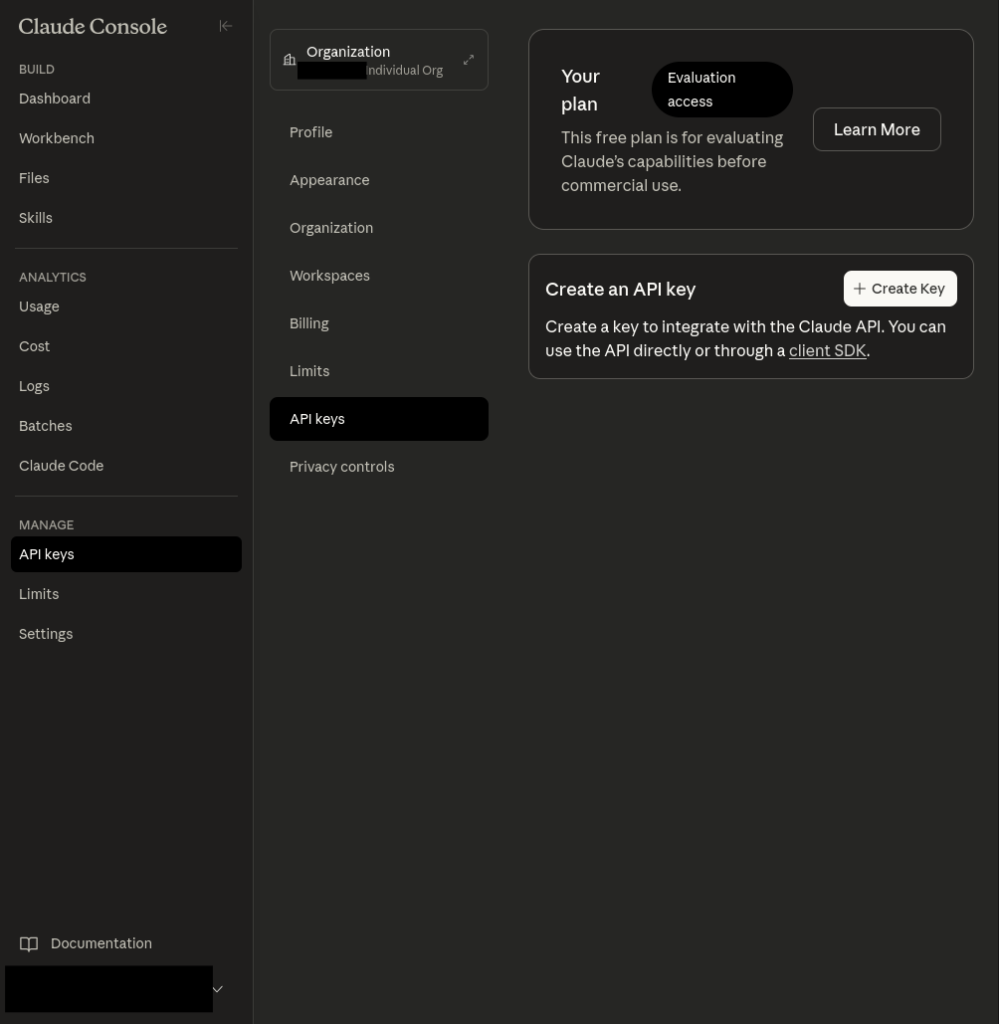Open the Files section
The height and width of the screenshot is (1024, 999).
pos(34,178)
